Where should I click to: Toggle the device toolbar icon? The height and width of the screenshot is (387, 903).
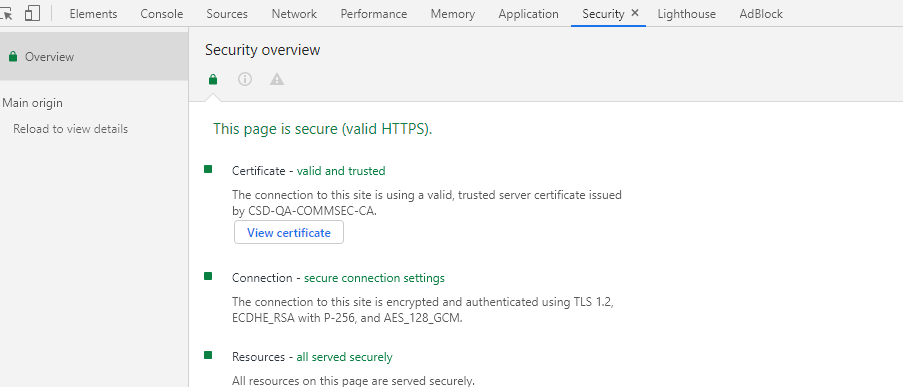point(32,13)
